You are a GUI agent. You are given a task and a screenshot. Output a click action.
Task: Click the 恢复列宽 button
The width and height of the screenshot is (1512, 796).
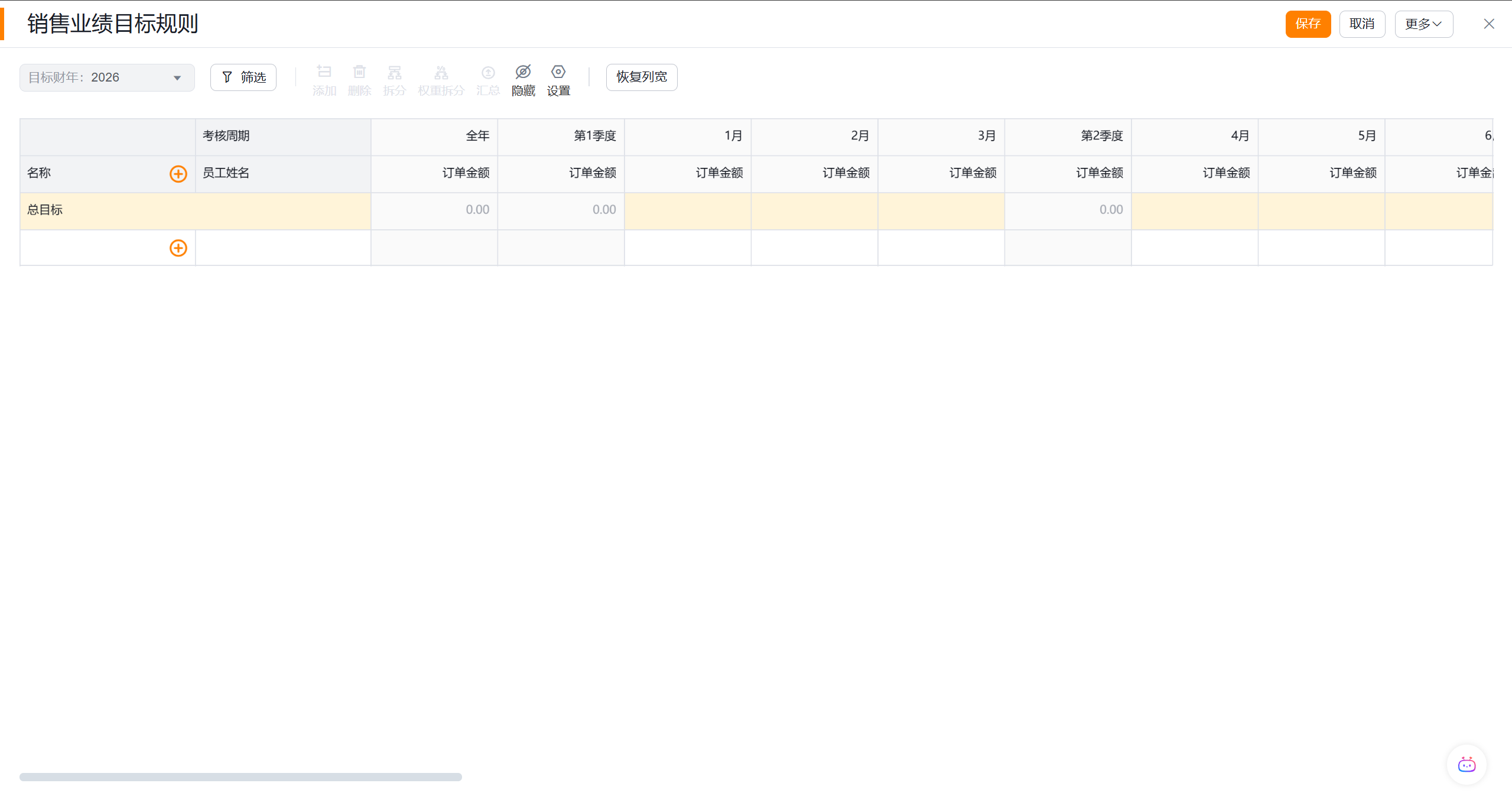pyautogui.click(x=642, y=77)
